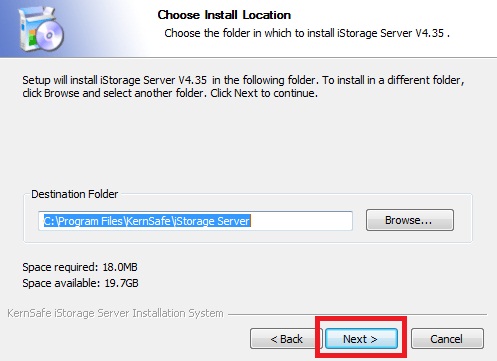
Task: Go back with the < Back button
Action: (286, 339)
